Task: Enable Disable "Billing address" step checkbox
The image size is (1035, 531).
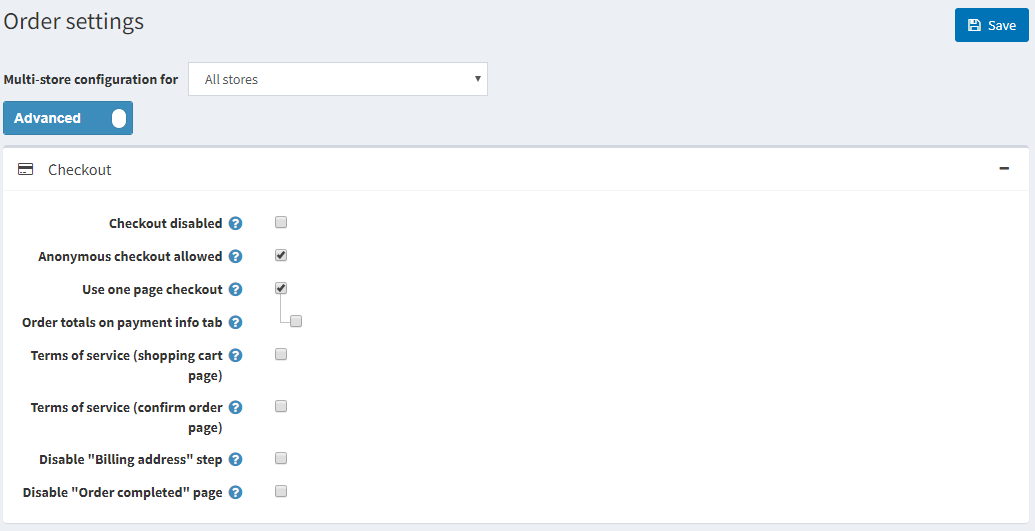Action: [x=281, y=458]
